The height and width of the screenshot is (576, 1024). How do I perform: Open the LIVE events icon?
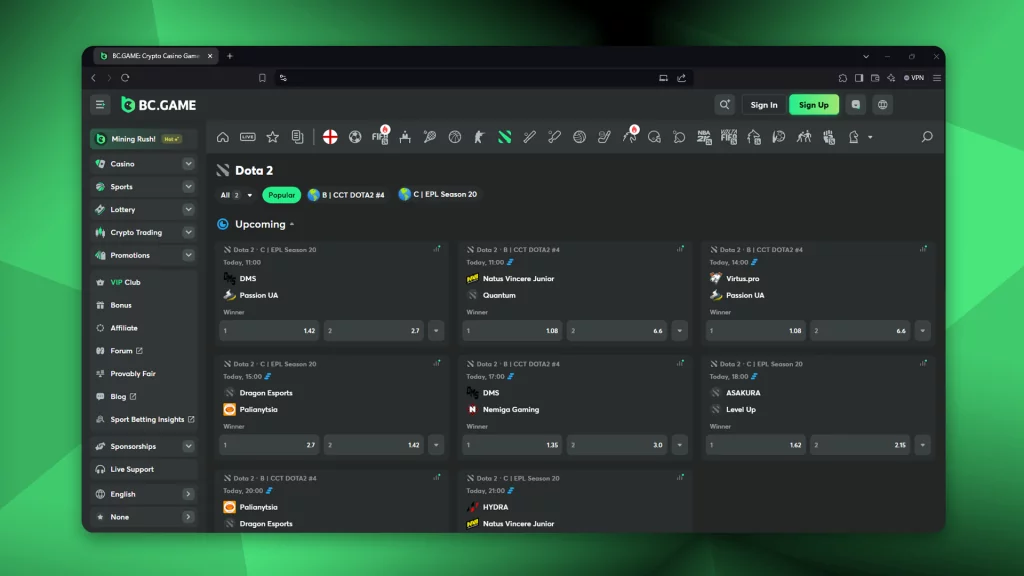pyautogui.click(x=248, y=137)
